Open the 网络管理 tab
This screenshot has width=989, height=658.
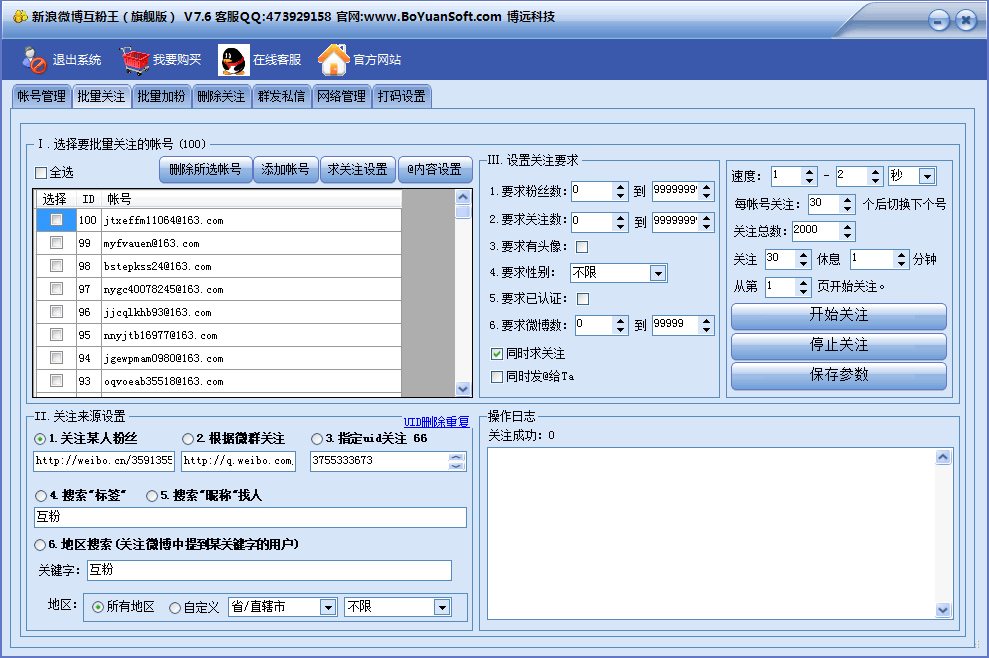(341, 97)
